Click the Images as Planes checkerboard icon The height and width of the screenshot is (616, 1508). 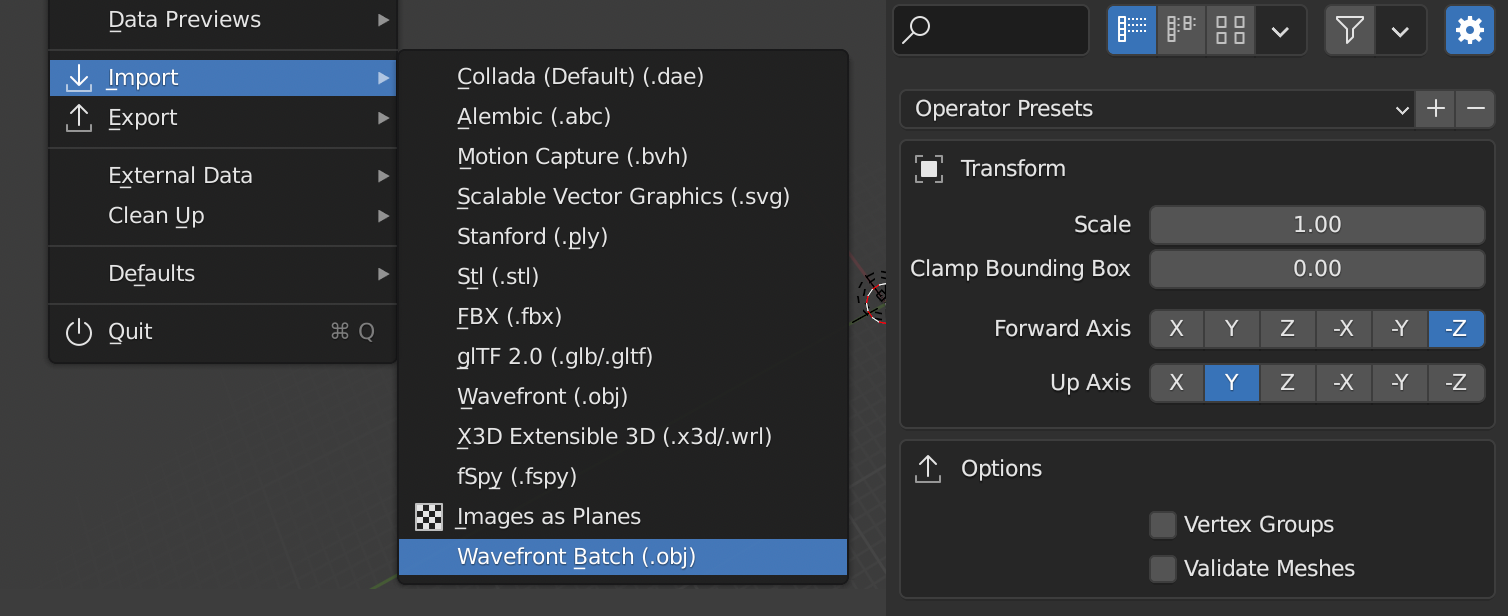(x=429, y=517)
